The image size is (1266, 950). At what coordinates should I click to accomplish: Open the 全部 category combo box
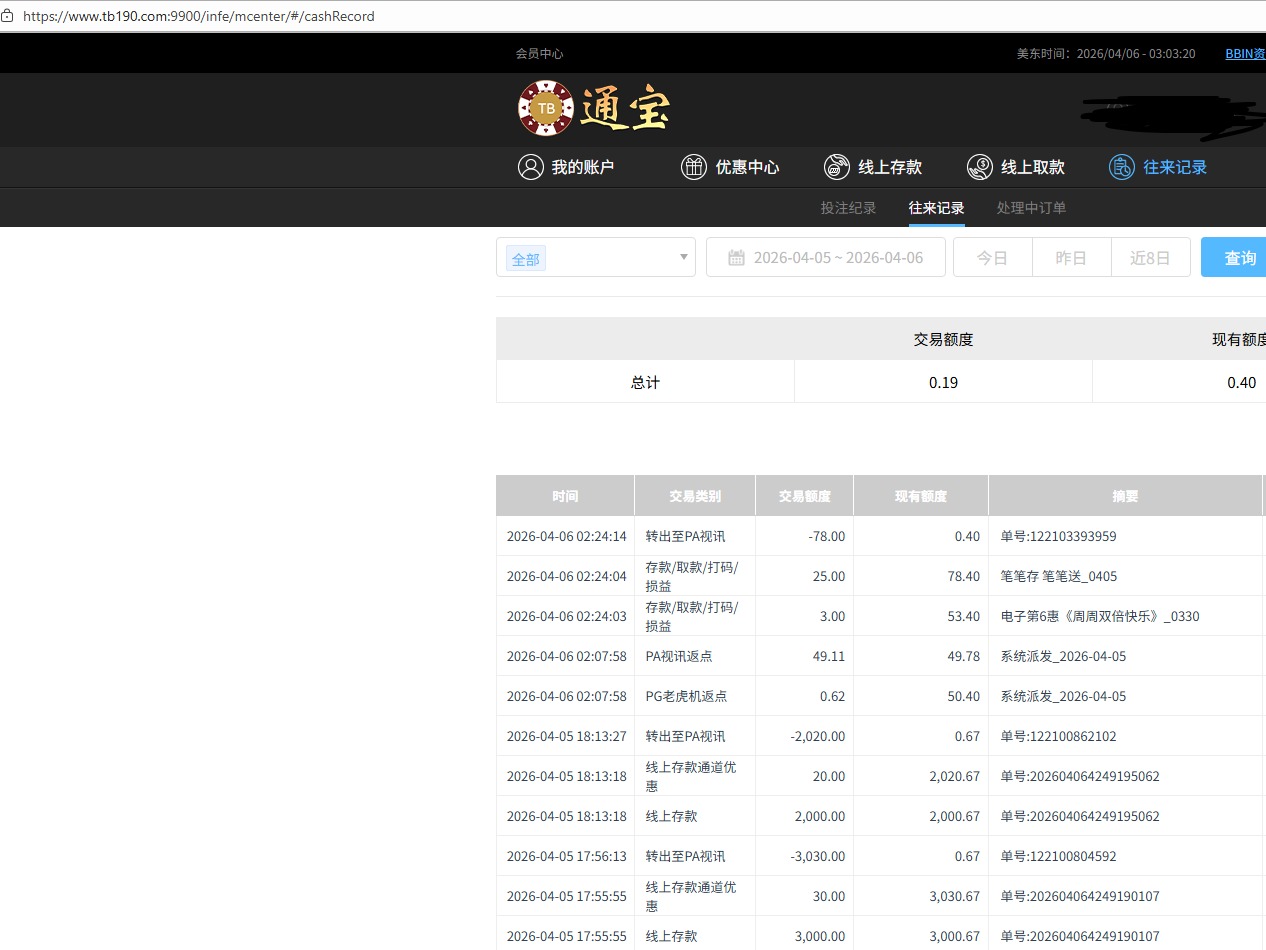pos(595,257)
